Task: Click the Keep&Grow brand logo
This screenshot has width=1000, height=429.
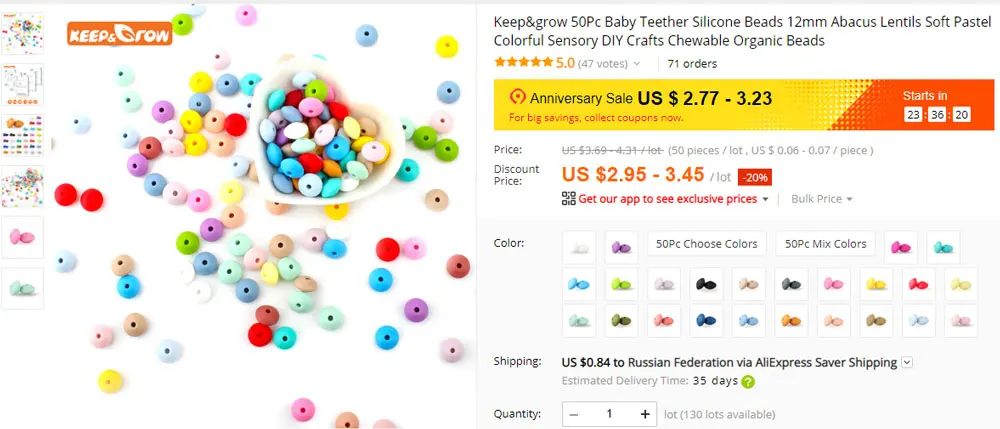Action: click(120, 34)
